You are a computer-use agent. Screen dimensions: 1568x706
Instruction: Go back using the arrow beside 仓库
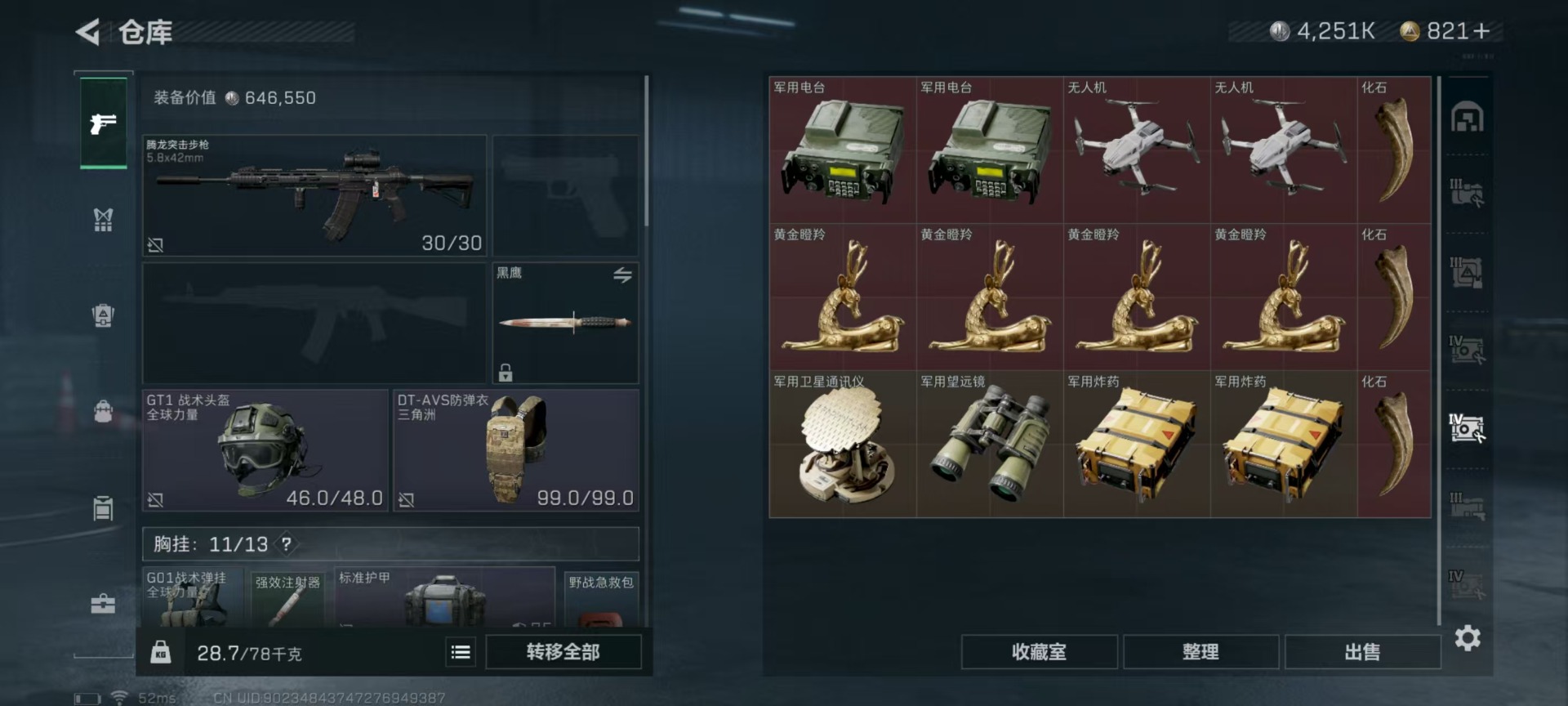[88, 33]
